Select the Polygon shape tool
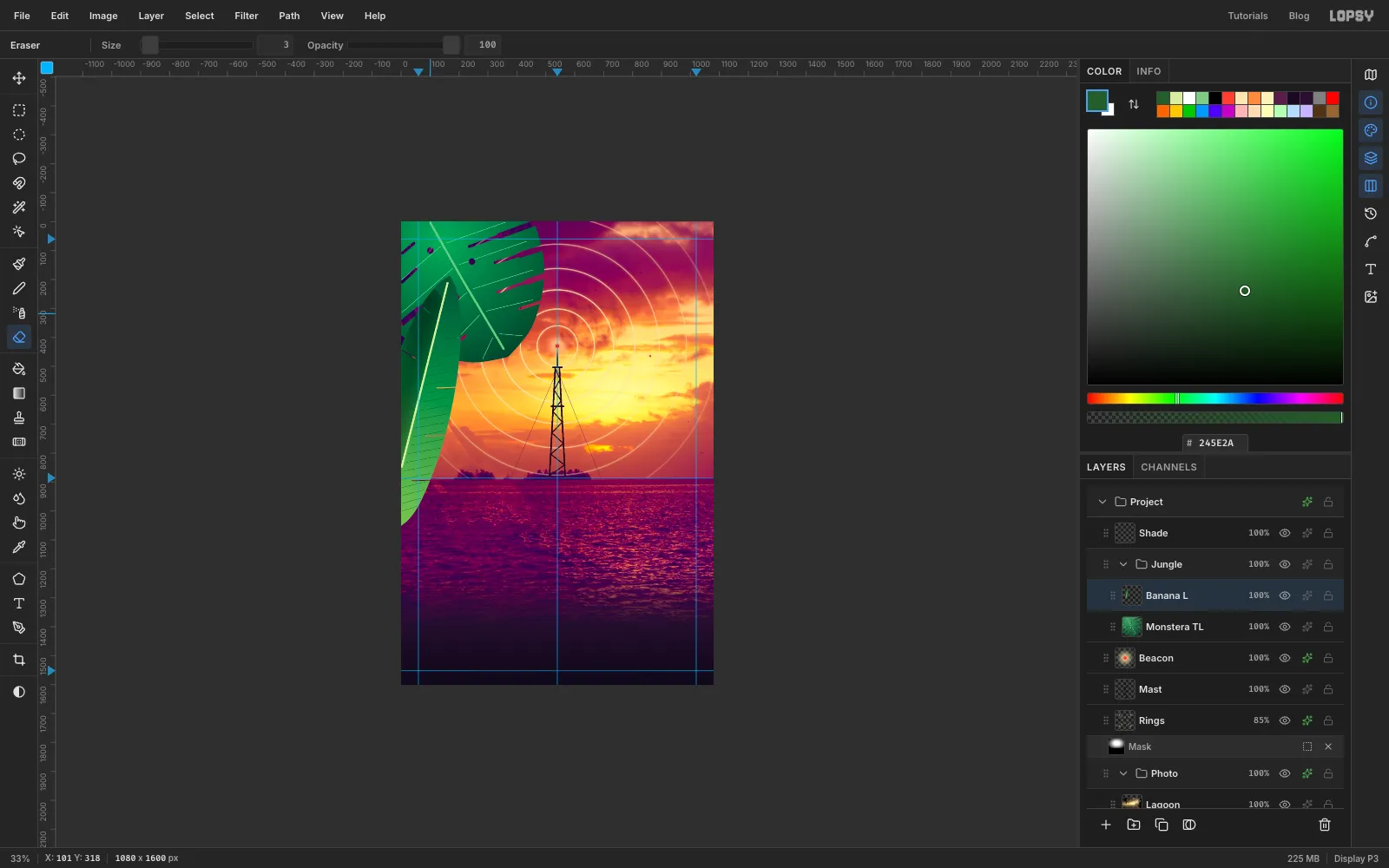Image resolution: width=1389 pixels, height=868 pixels. point(19,579)
